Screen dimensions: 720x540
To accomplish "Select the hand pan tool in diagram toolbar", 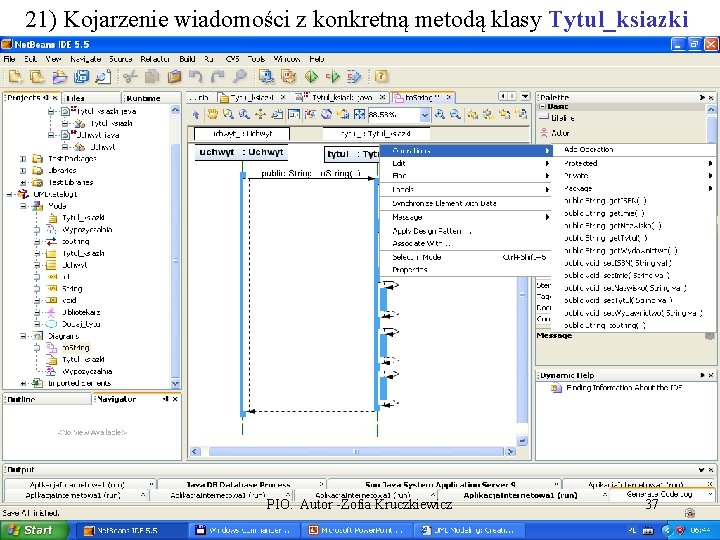I will click(x=212, y=114).
